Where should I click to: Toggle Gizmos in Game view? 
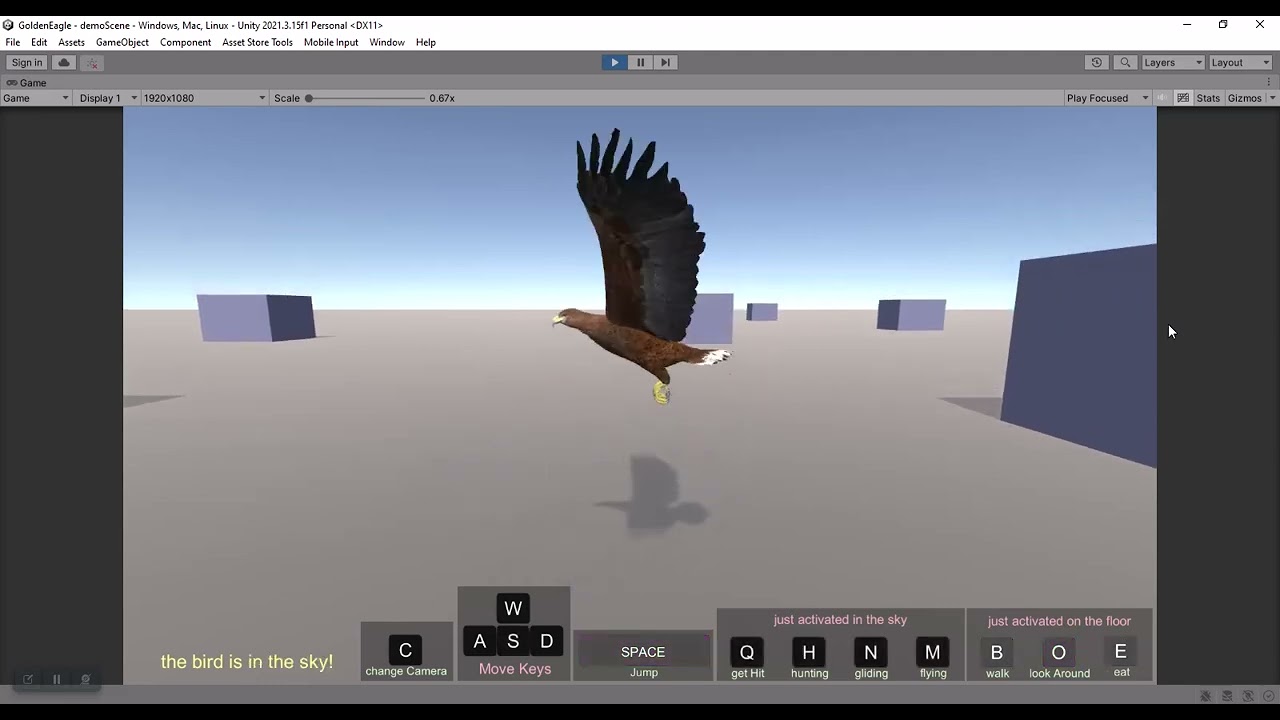pos(1244,98)
